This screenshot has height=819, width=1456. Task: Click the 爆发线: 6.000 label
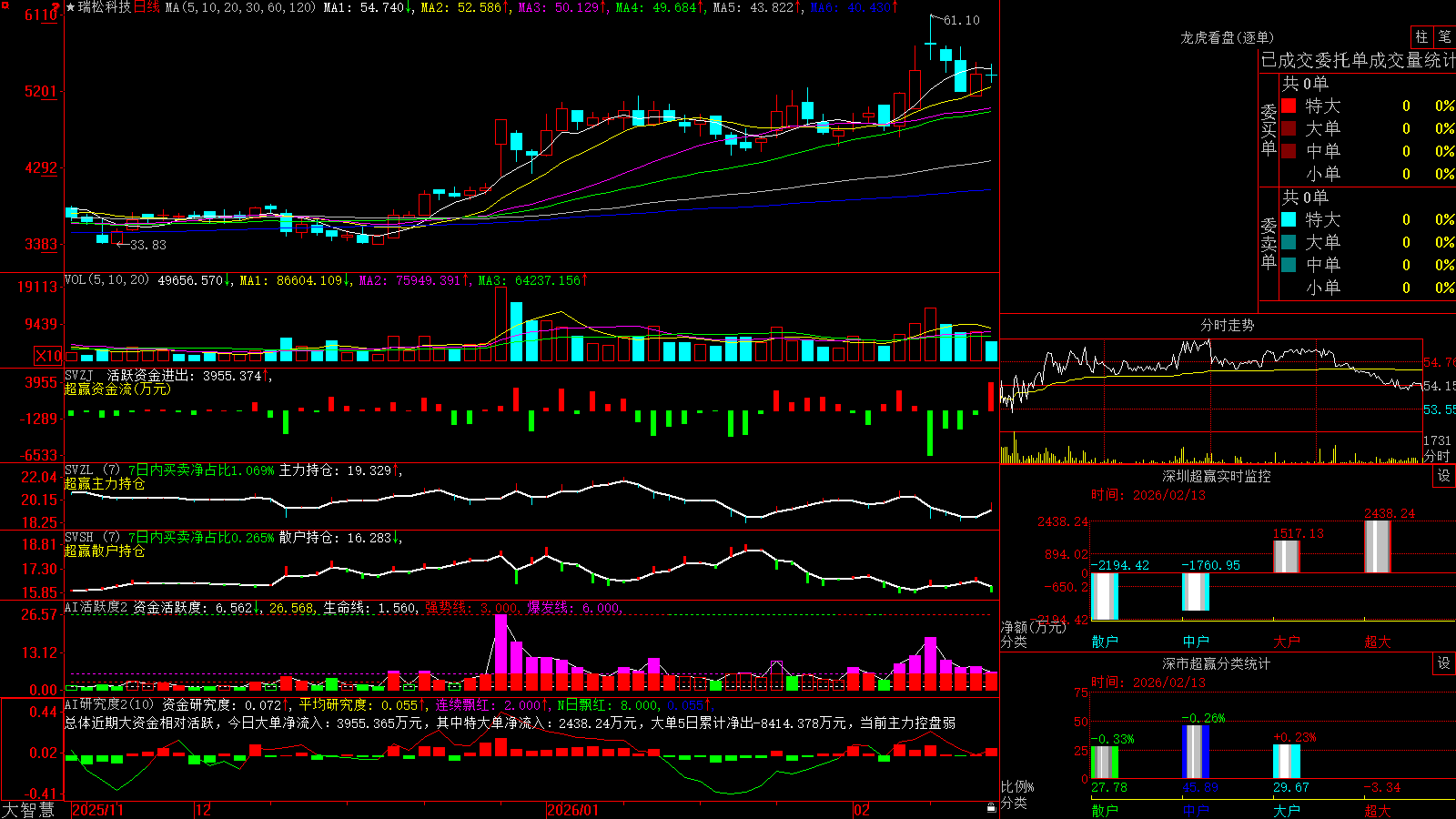click(573, 608)
